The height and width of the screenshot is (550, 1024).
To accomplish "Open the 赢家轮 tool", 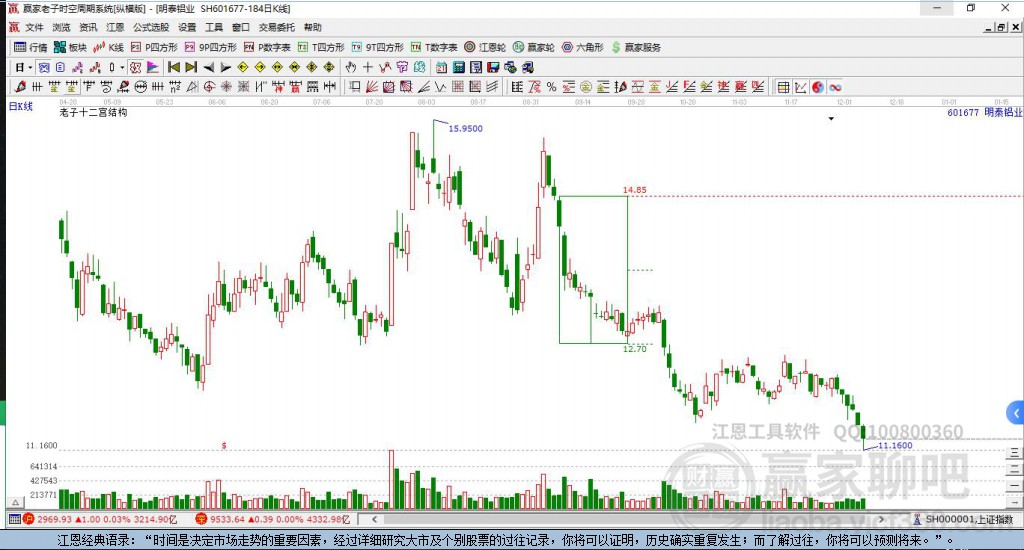I will click(534, 47).
